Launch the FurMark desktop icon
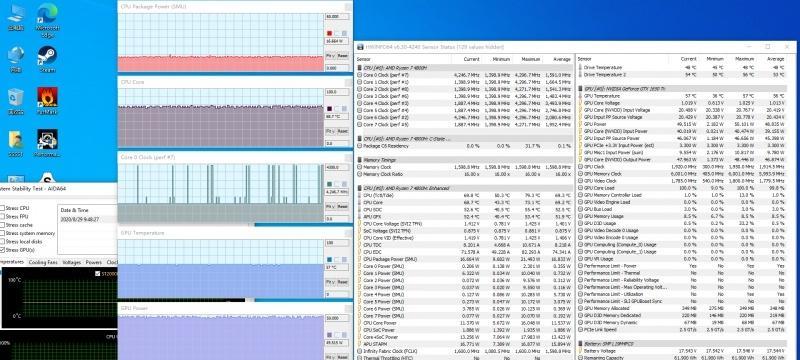Screen dimensions: 800x360 (47, 100)
